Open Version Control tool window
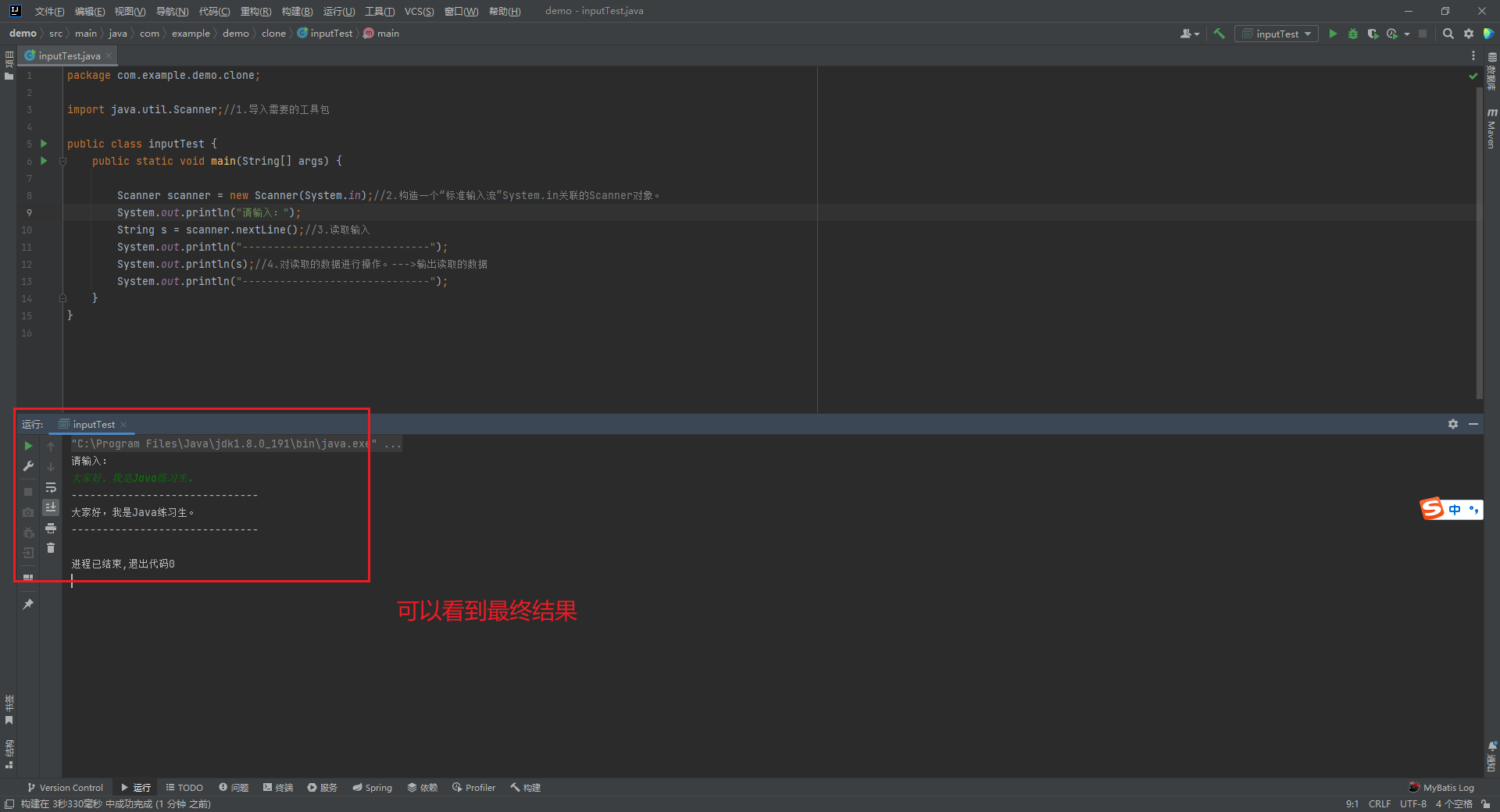This screenshot has height=812, width=1500. [x=65, y=787]
